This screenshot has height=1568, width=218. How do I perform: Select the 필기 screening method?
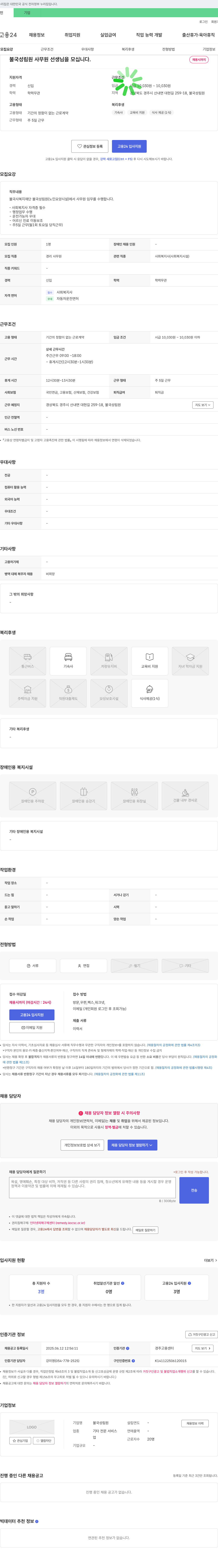pyautogui.click(x=135, y=965)
